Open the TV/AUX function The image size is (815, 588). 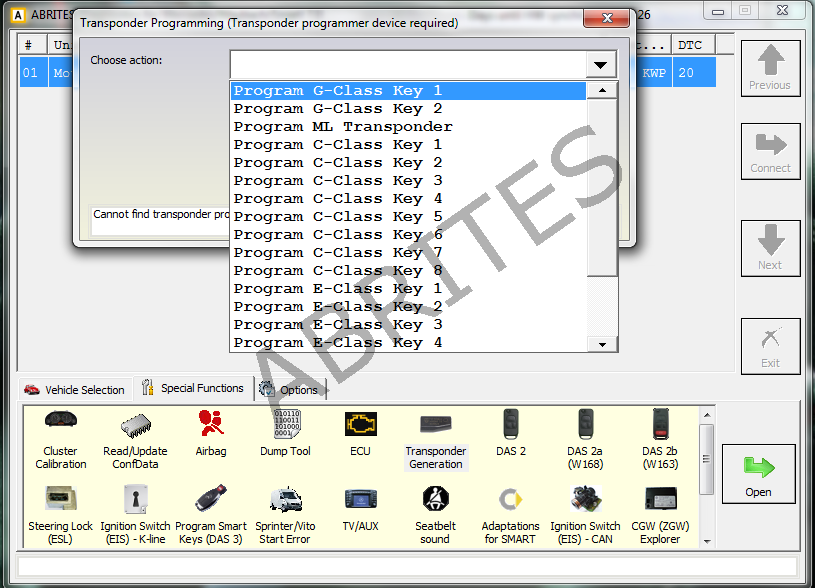(360, 508)
